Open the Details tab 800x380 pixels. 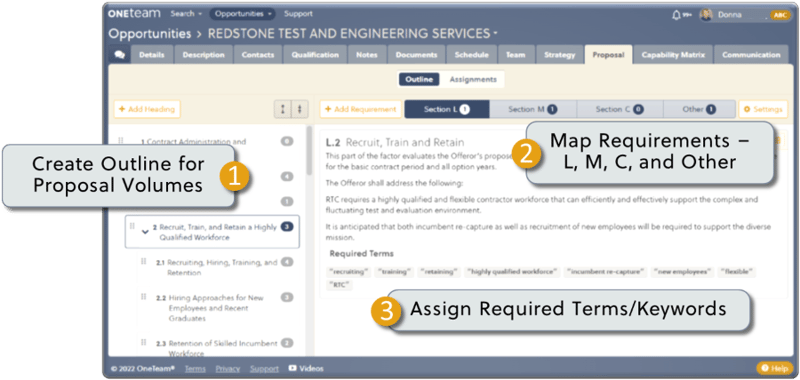pos(153,55)
